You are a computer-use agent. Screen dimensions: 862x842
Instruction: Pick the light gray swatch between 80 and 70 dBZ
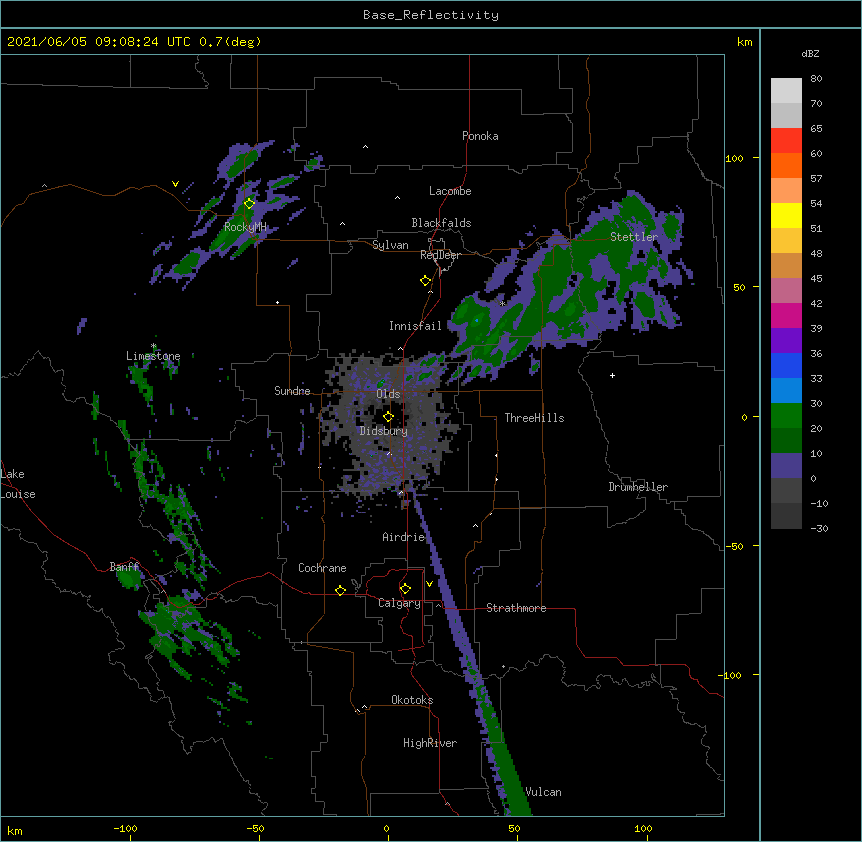click(x=786, y=91)
